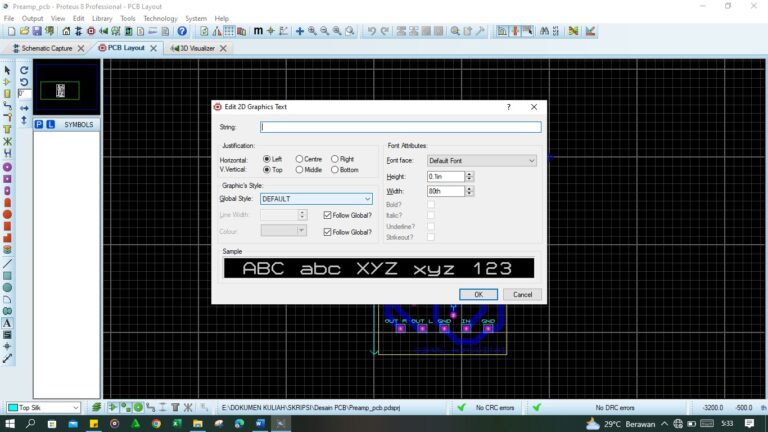Toggle Follow Global for Line Width
Image resolution: width=768 pixels, height=432 pixels.
[x=328, y=215]
